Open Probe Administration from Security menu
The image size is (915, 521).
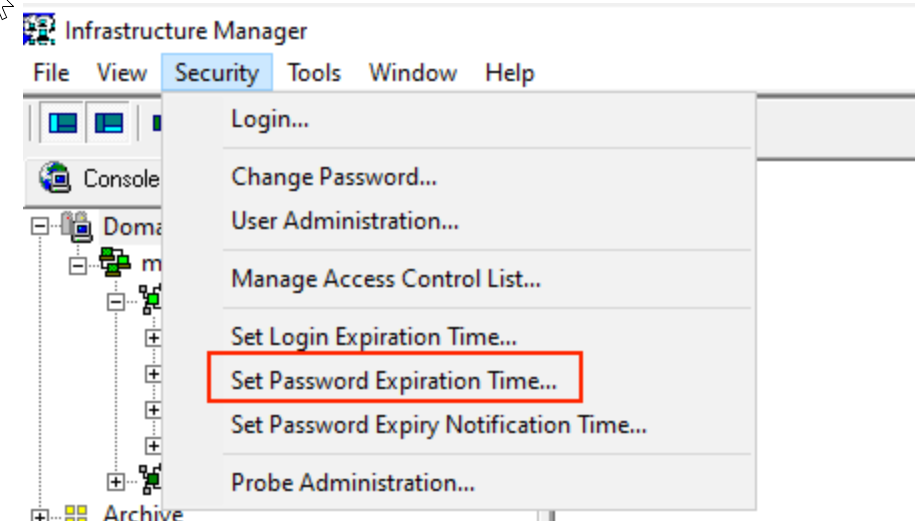(x=353, y=483)
